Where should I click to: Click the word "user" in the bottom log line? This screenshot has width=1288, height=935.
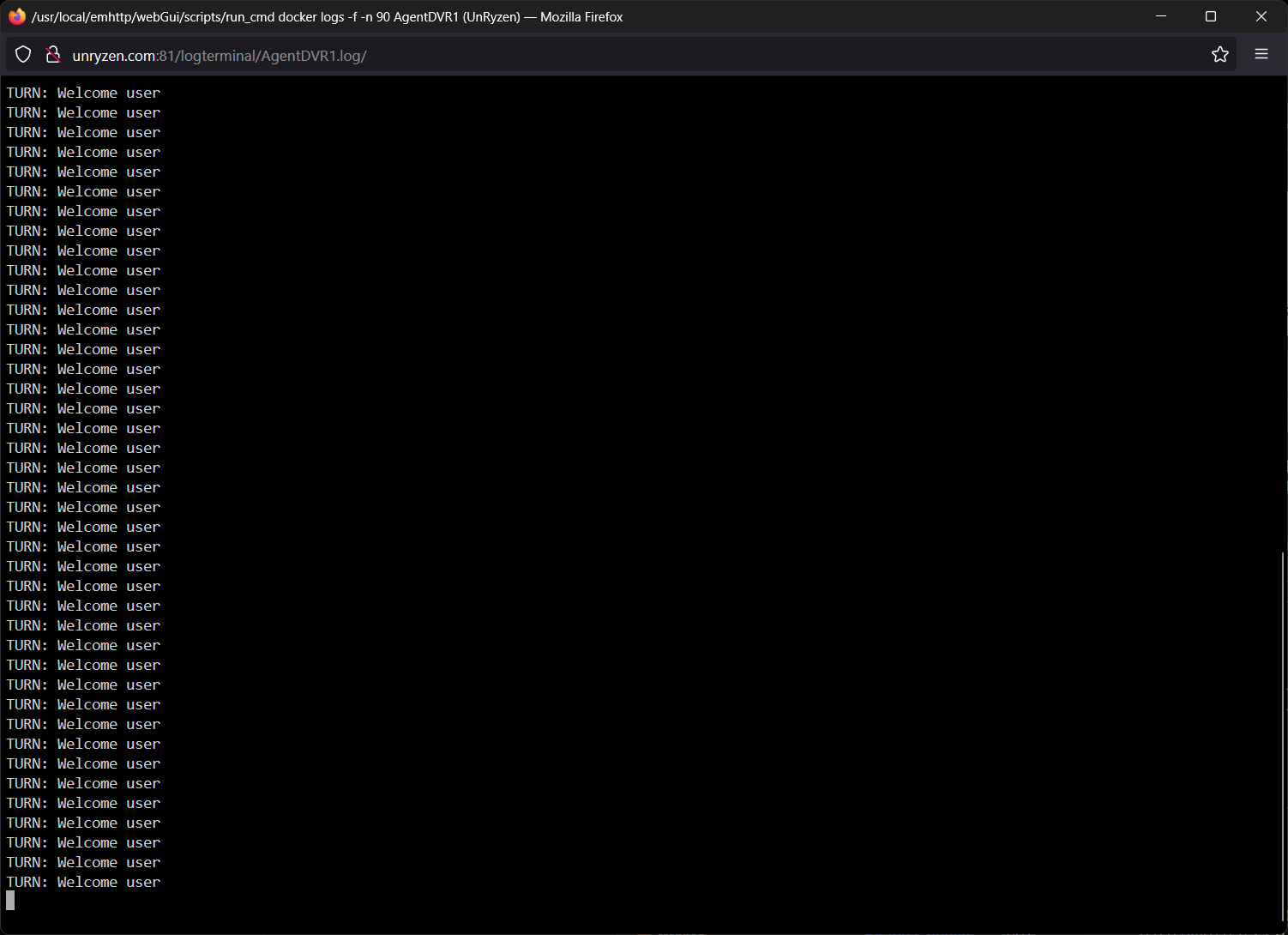143,882
